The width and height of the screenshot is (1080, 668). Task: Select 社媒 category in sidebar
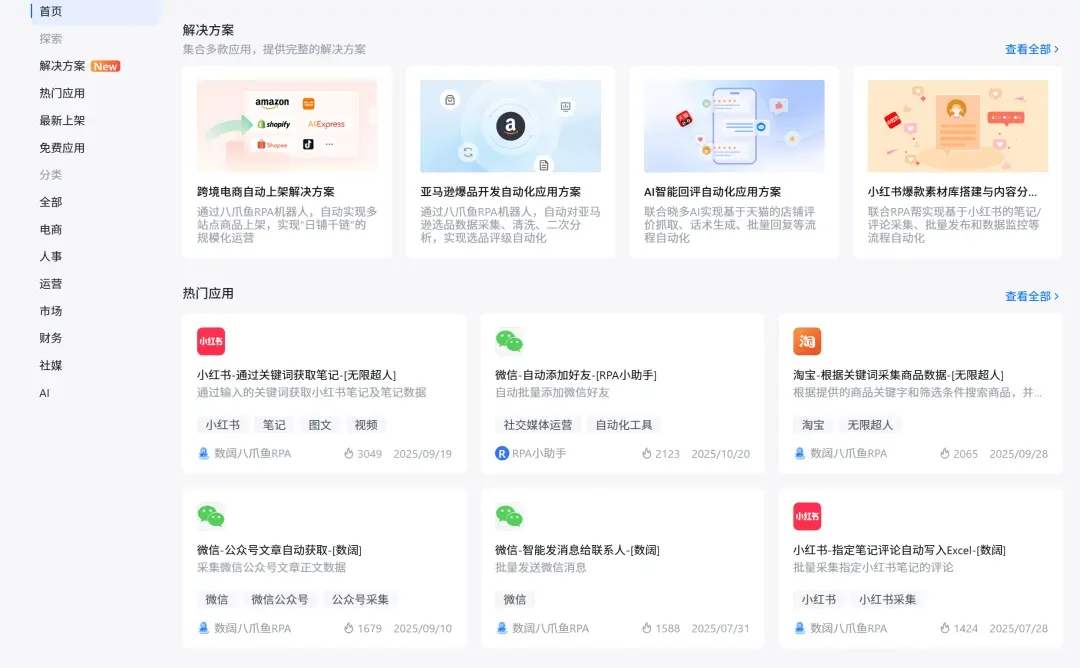(x=50, y=365)
